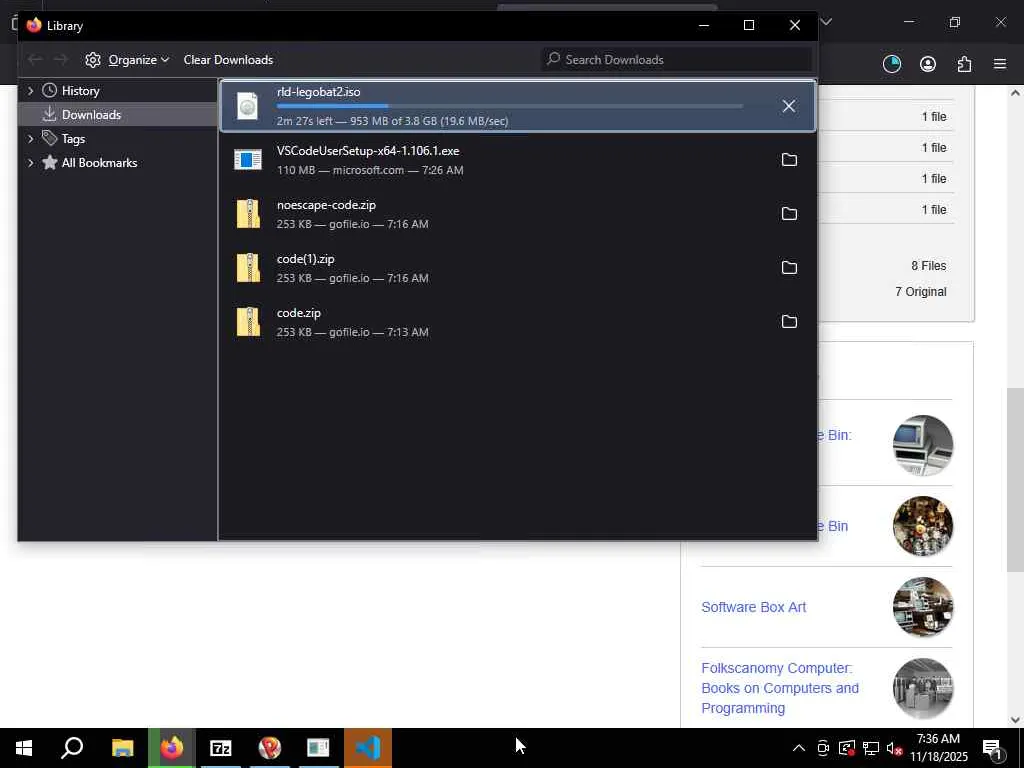The image size is (1024, 768).
Task: Show hidden system tray icons
Action: [799, 748]
